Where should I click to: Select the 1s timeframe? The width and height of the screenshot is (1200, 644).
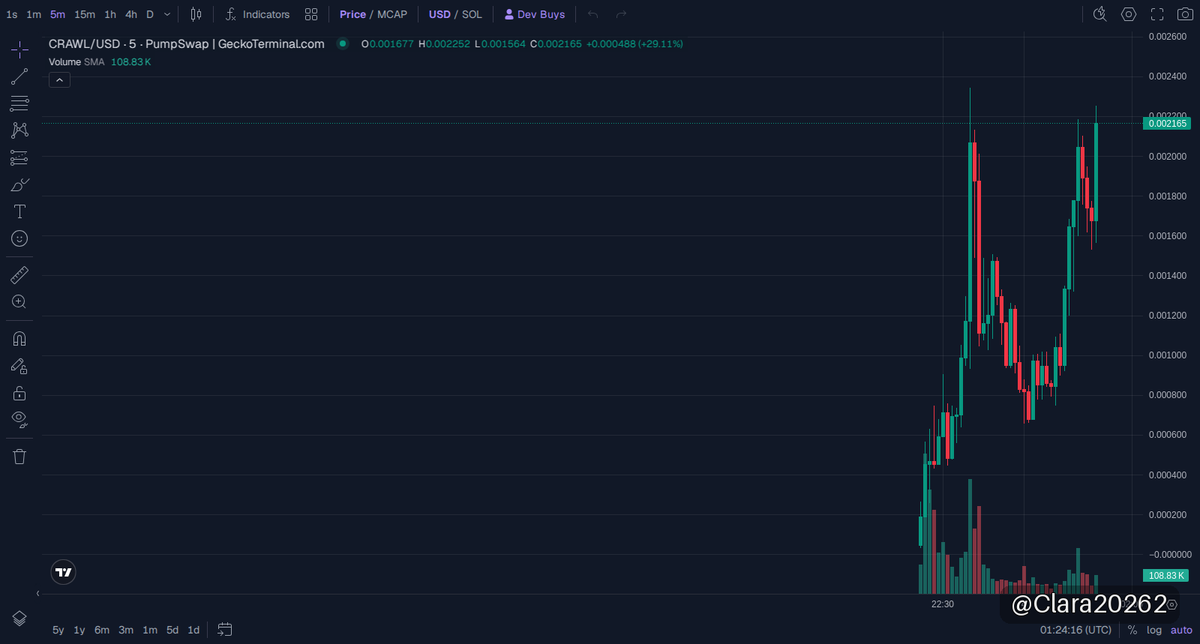tap(12, 14)
